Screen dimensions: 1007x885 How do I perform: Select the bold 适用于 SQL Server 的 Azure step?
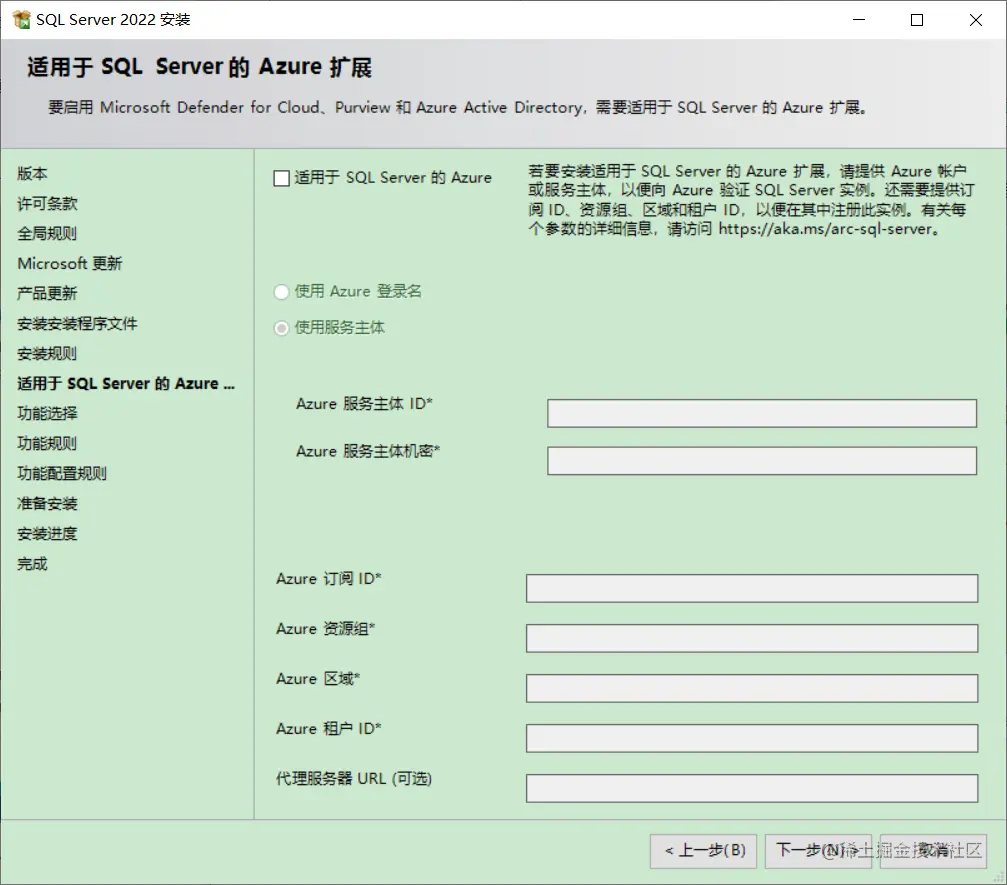point(126,383)
